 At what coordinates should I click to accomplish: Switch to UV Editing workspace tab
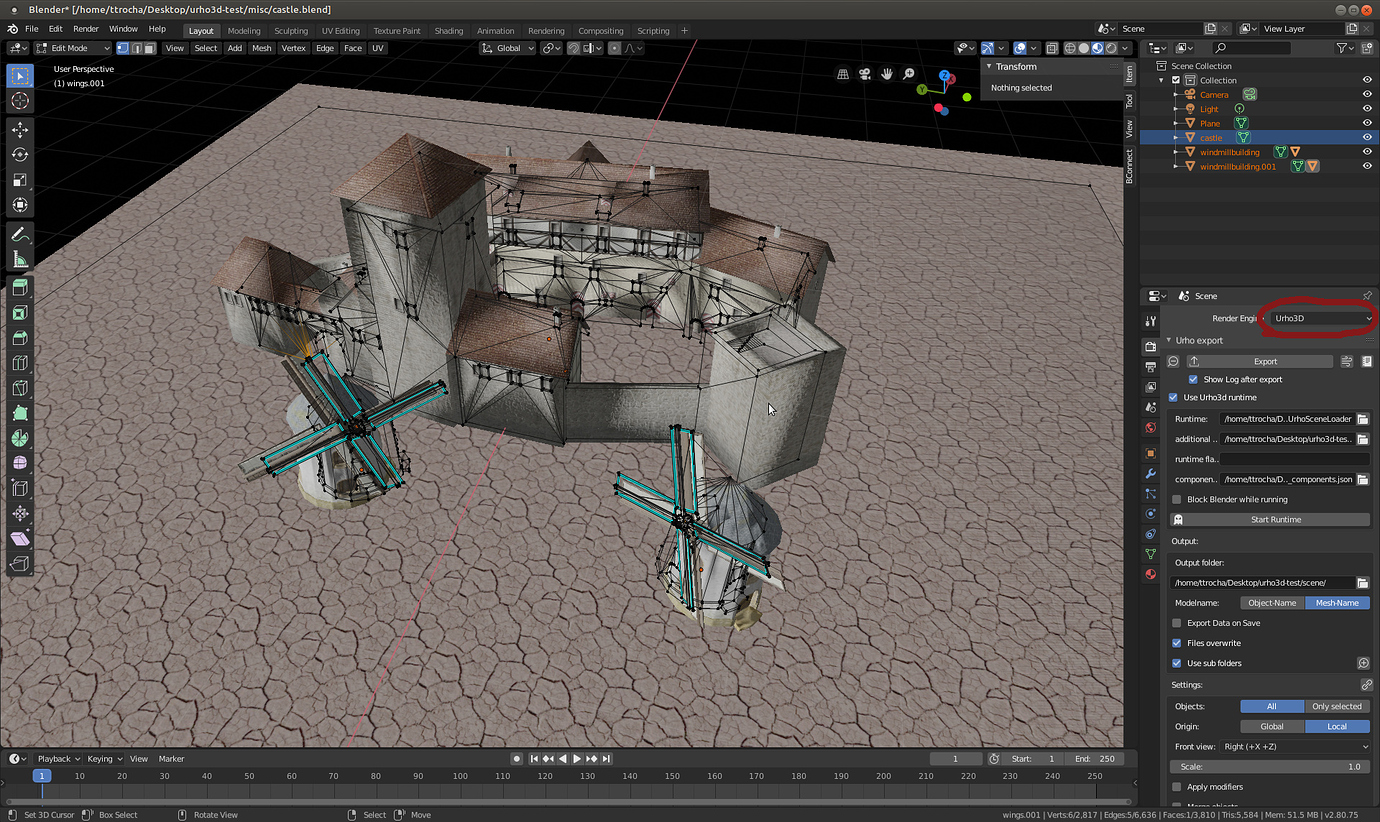(340, 30)
